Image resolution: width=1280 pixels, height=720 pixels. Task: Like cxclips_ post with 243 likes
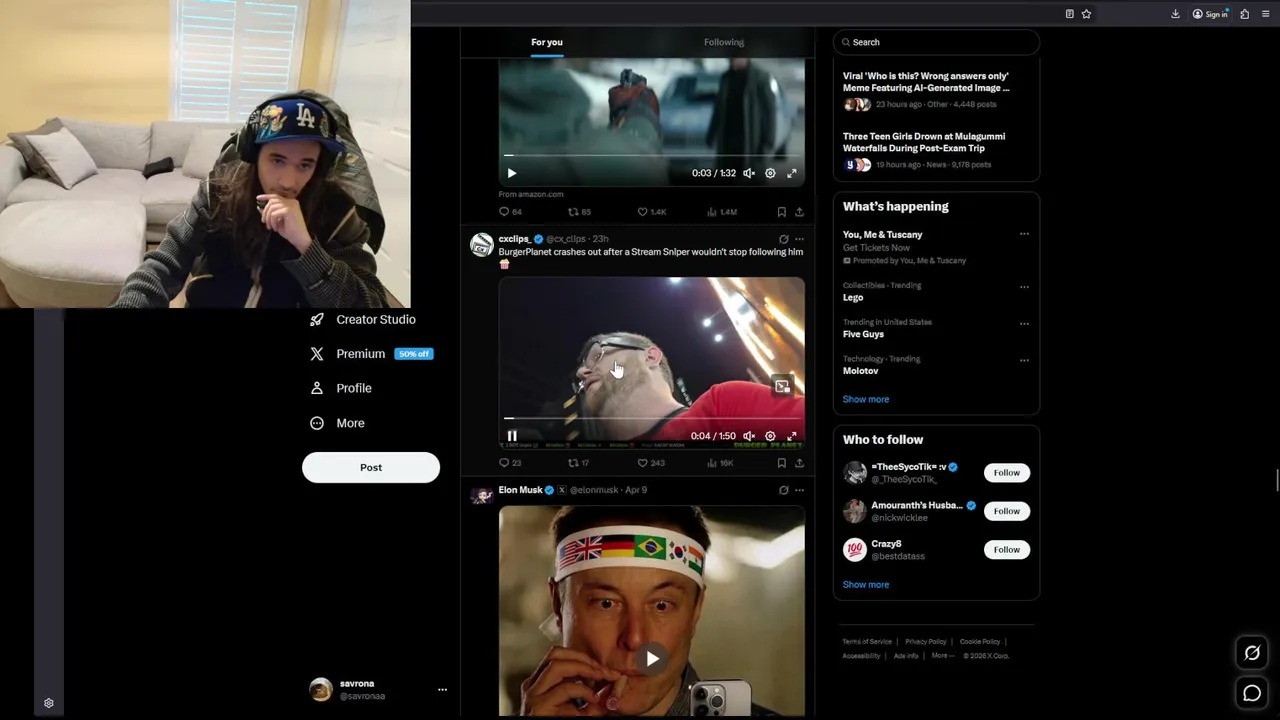pos(651,463)
